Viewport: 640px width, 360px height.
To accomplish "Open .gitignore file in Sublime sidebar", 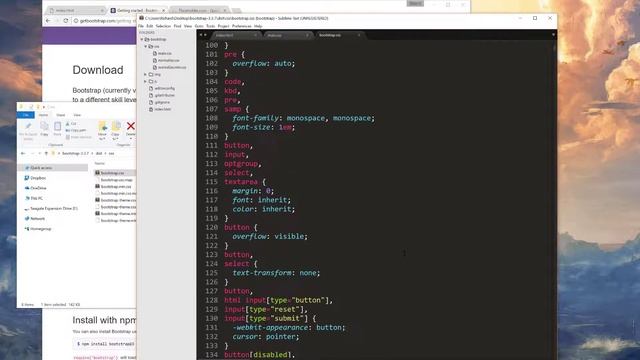I will 162,102.
